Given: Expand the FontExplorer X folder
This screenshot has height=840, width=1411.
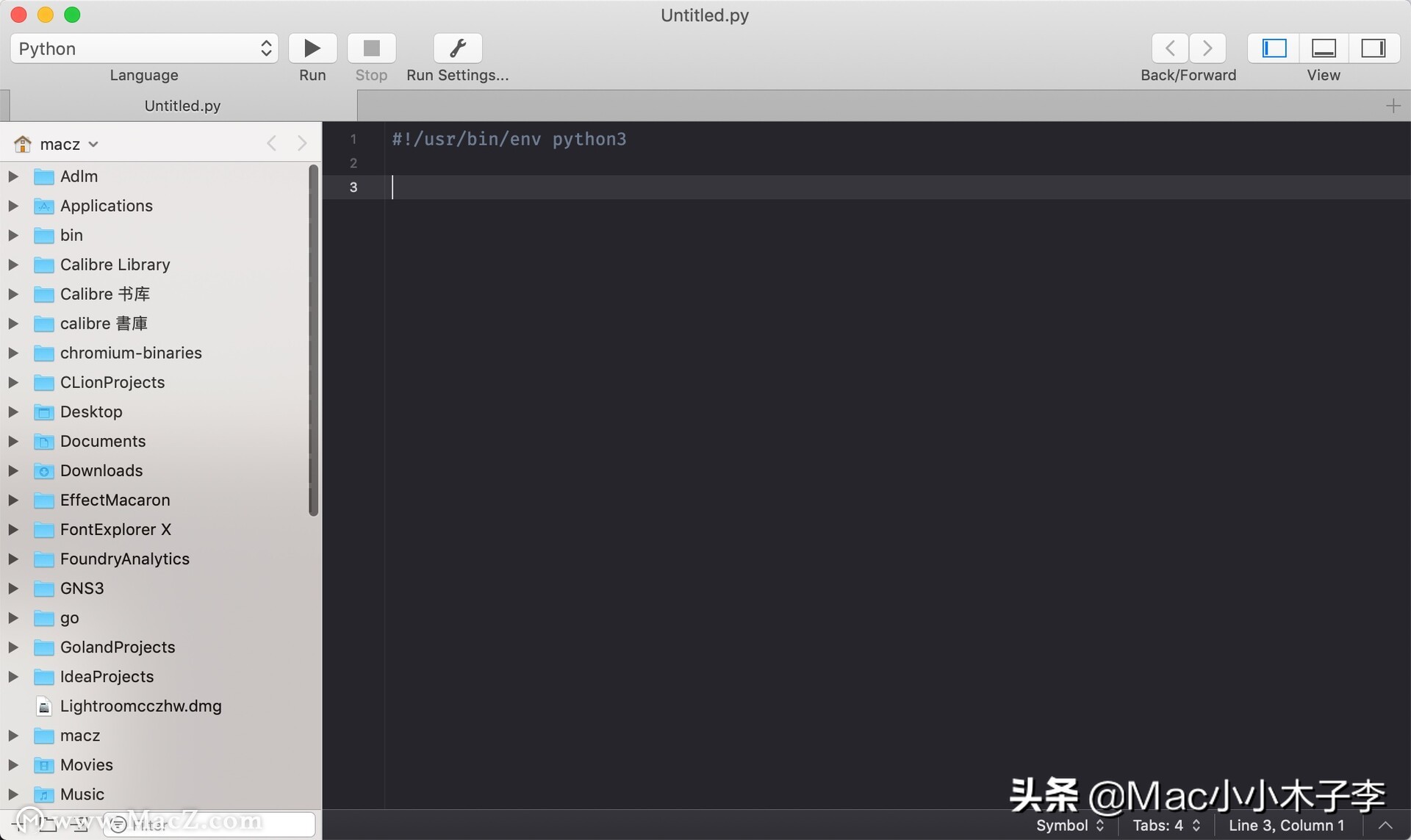Looking at the screenshot, I should [x=12, y=529].
